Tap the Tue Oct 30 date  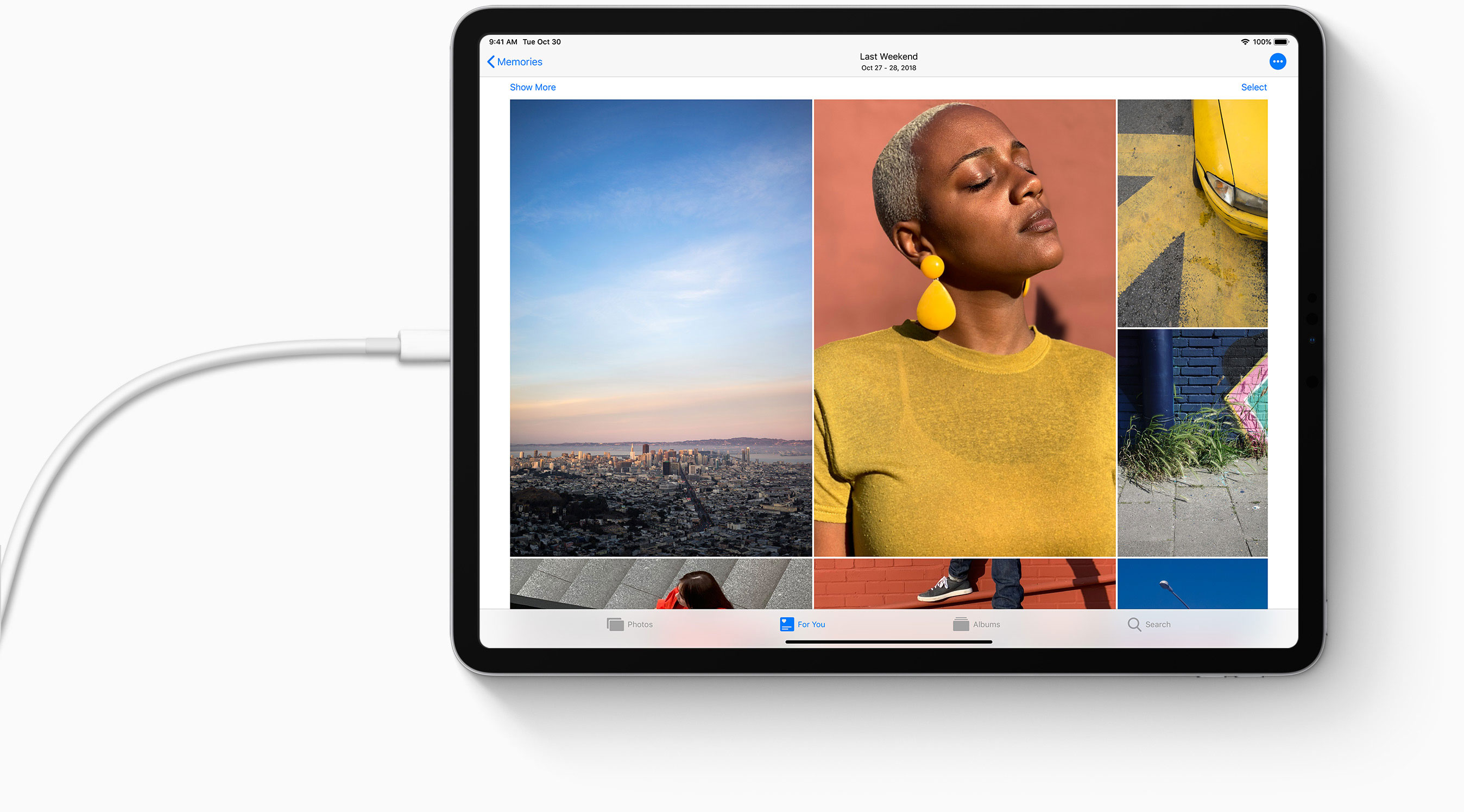(541, 41)
